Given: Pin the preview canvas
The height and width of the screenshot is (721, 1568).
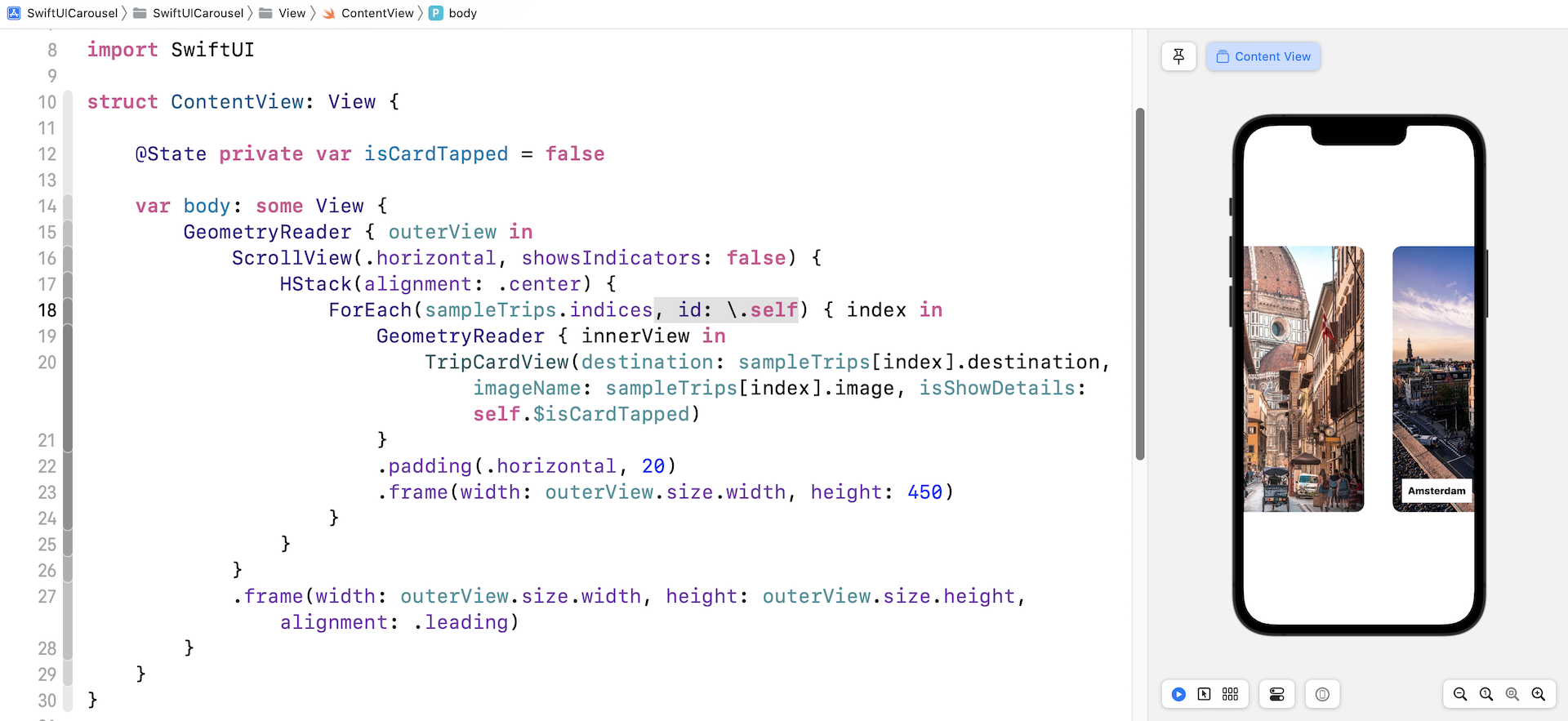Looking at the screenshot, I should pyautogui.click(x=1178, y=56).
